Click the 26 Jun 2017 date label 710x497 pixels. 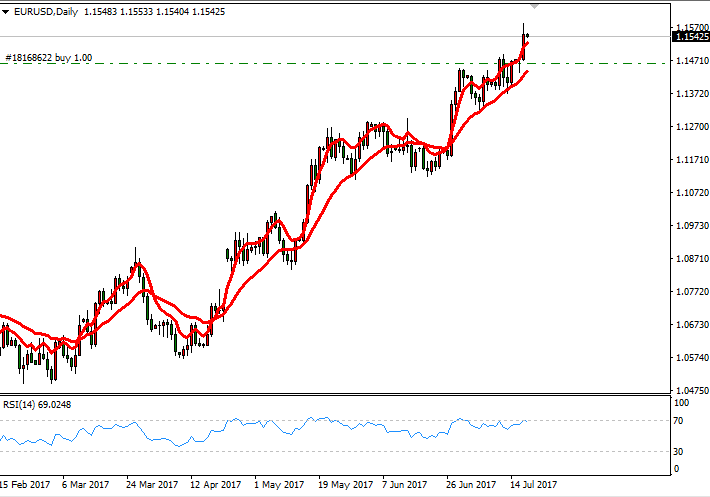(471, 485)
